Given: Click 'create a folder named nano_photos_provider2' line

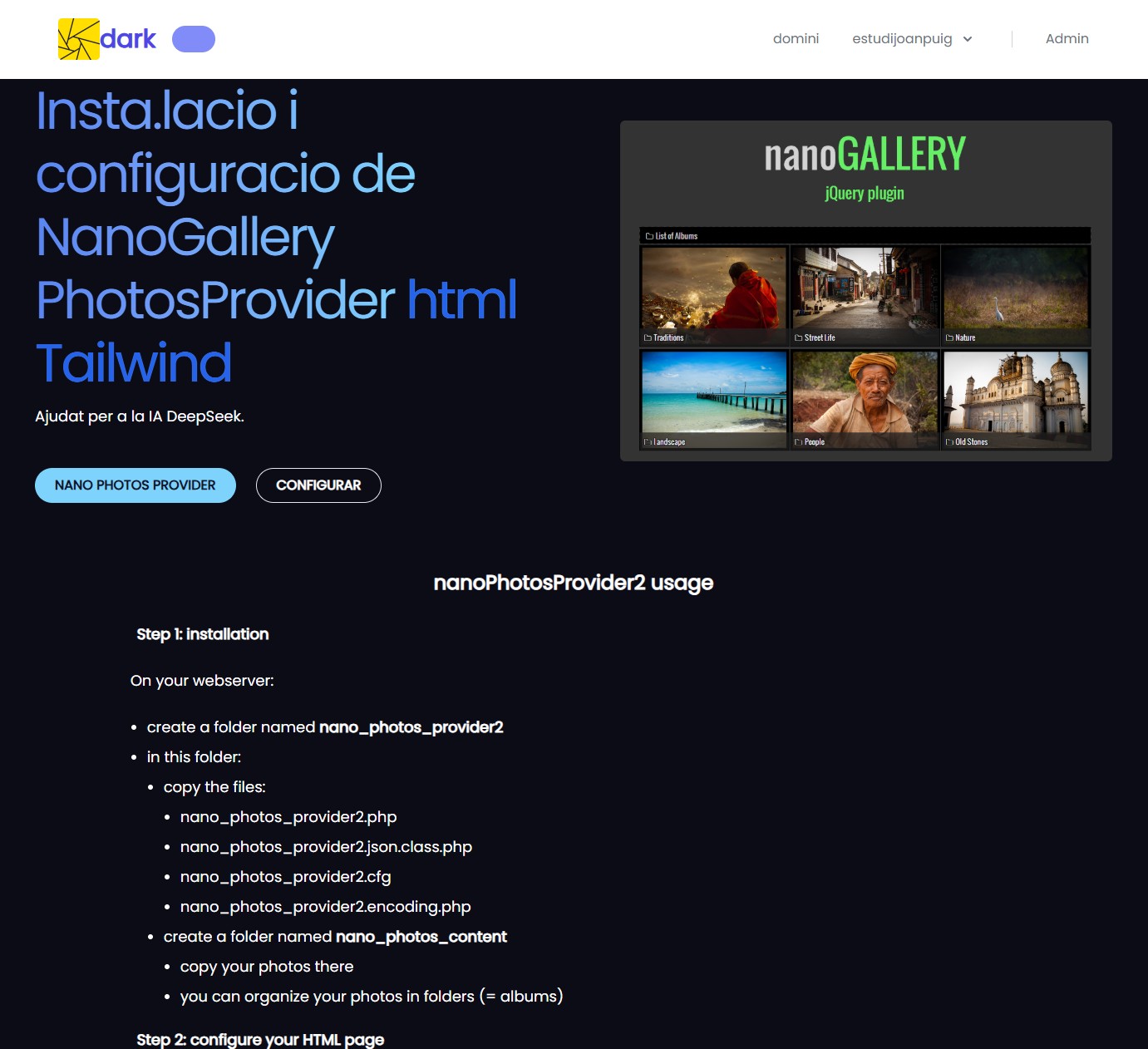Looking at the screenshot, I should tap(325, 727).
